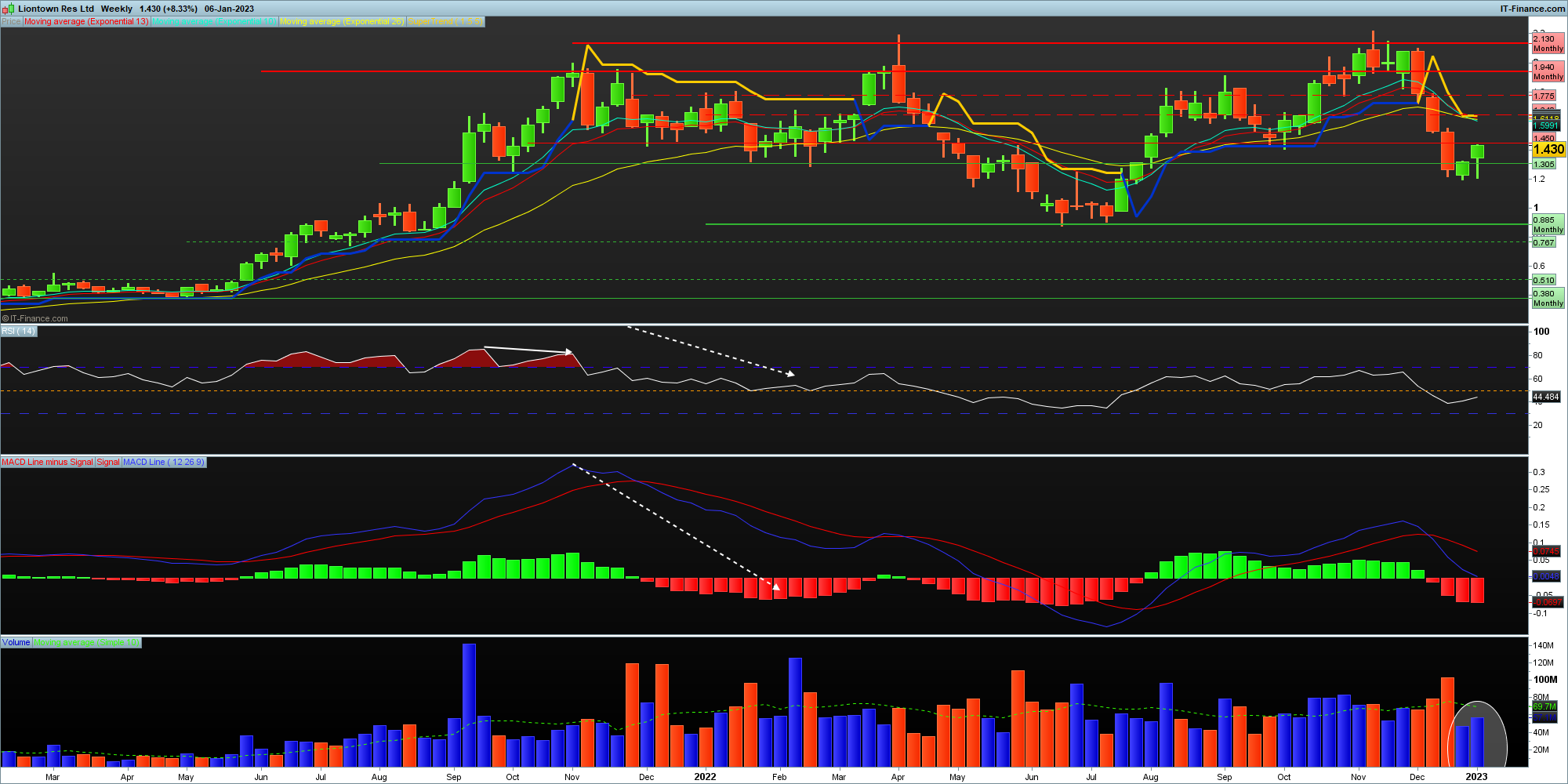The width and height of the screenshot is (1568, 784).
Task: Click the MACD Line minus Signal label
Action: [x=47, y=463]
